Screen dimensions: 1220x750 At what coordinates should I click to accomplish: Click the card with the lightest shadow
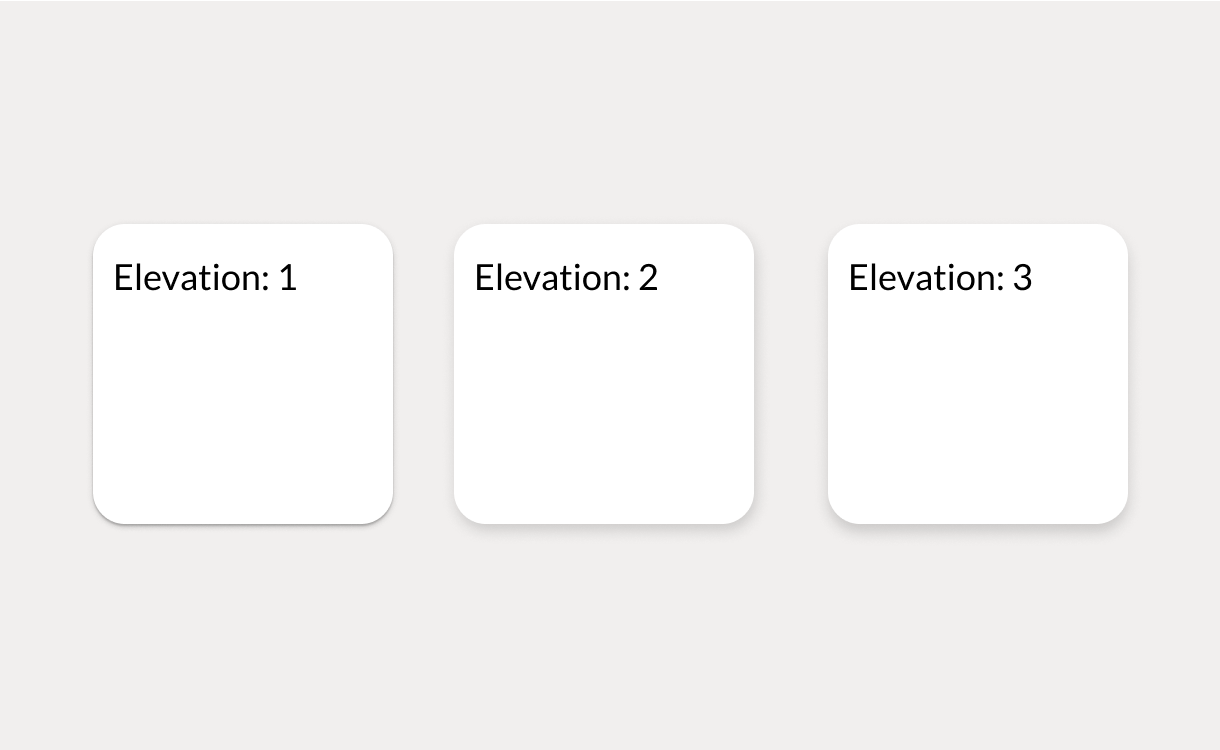click(243, 374)
